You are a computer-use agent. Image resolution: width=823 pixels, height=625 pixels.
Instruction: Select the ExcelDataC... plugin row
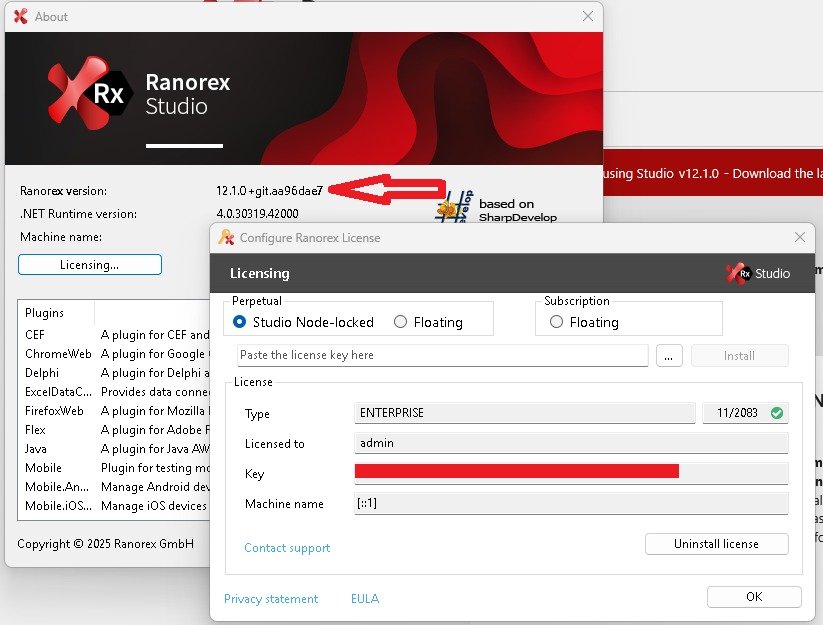pyautogui.click(x=114, y=392)
